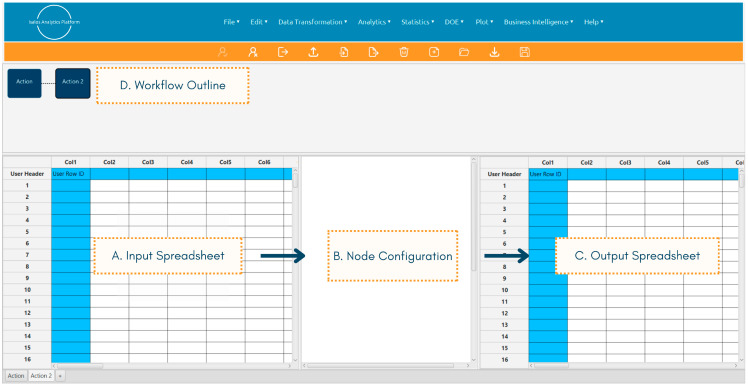
Task: Click the logout arrow icon in toolbar
Action: [283, 52]
